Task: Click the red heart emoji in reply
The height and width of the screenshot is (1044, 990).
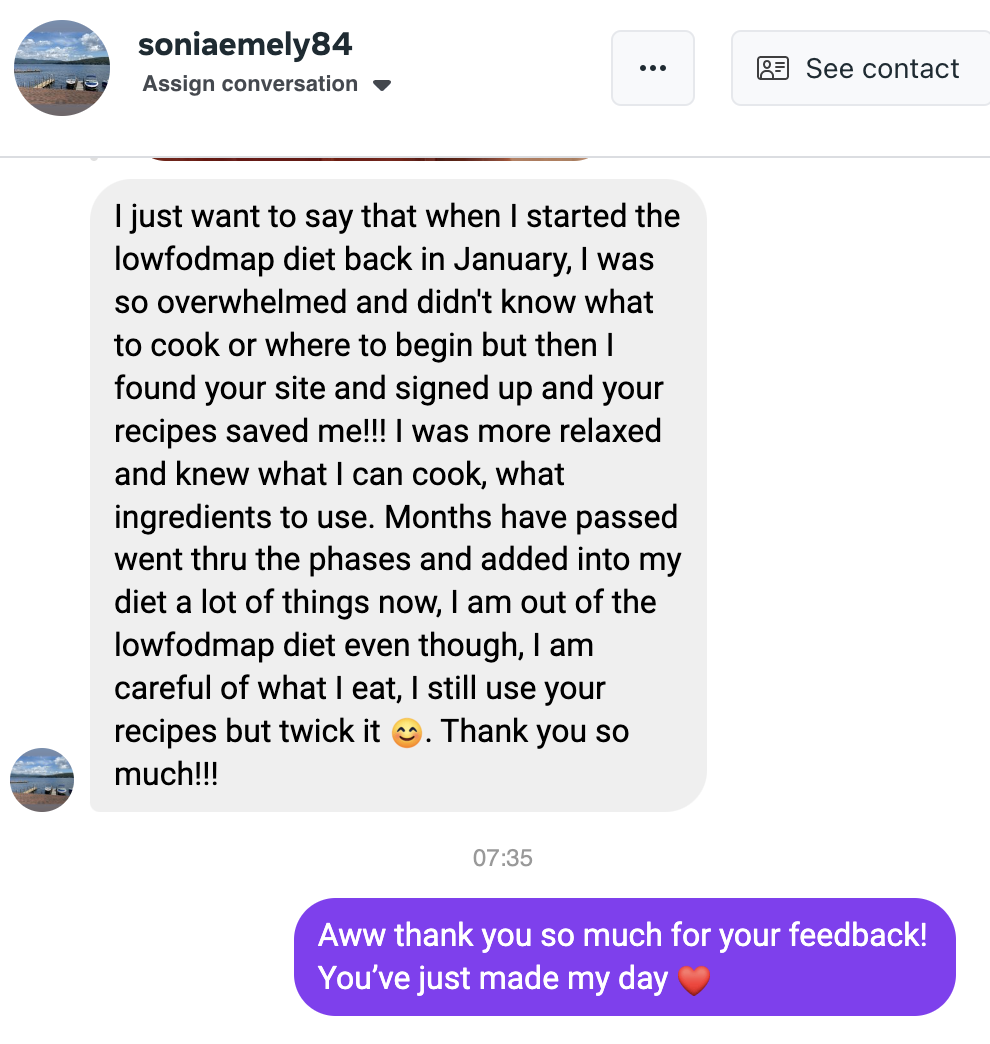Action: 693,979
